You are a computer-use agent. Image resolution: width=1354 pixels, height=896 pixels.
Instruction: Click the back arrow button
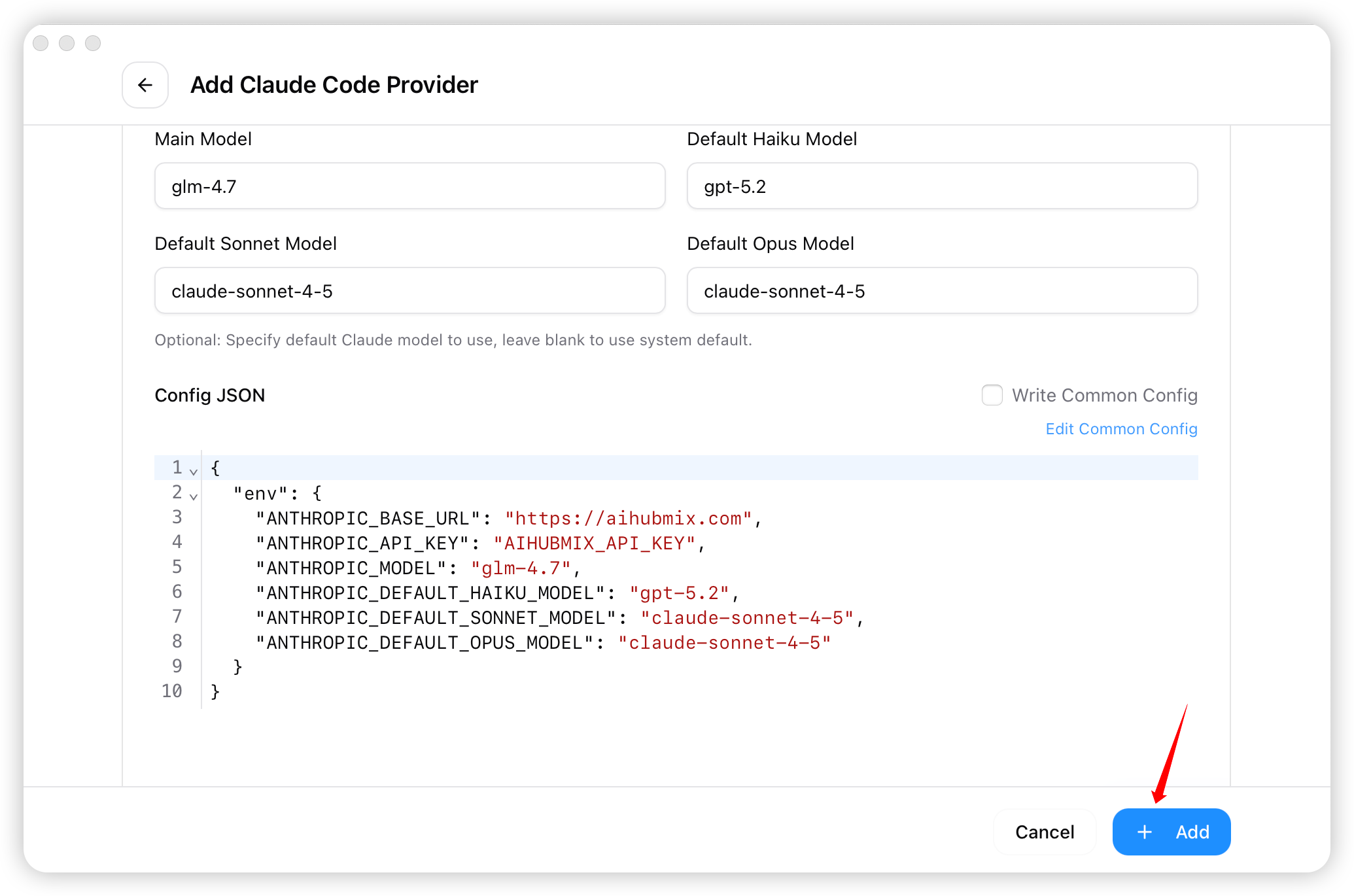click(145, 85)
